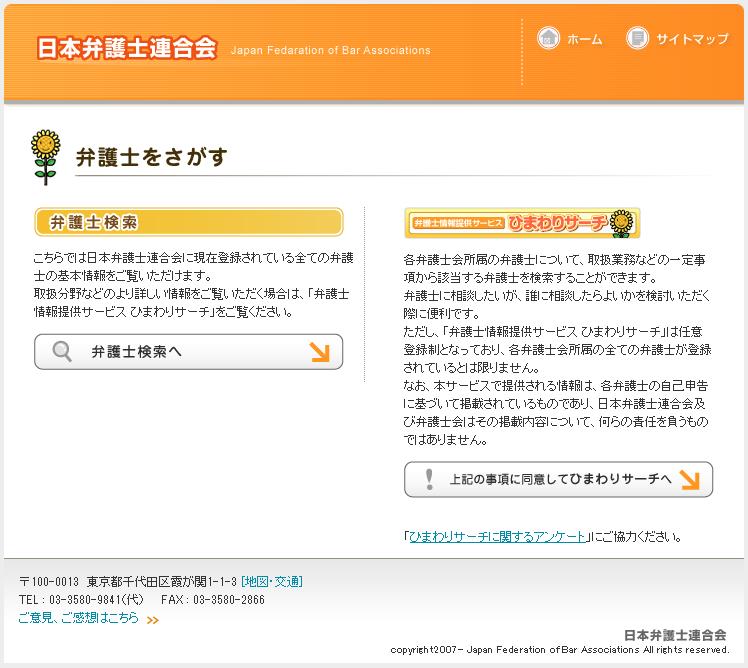Click the 弁護士をさがす page heading
The image size is (748, 668).
tap(152, 157)
